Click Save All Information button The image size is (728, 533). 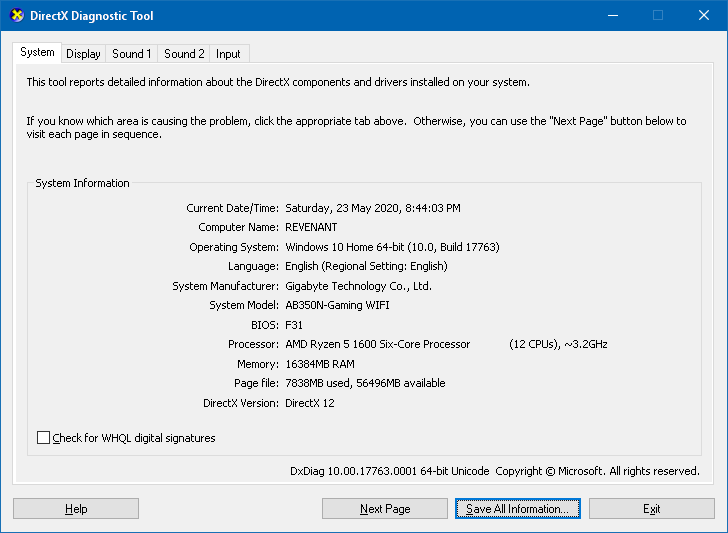[x=517, y=509]
